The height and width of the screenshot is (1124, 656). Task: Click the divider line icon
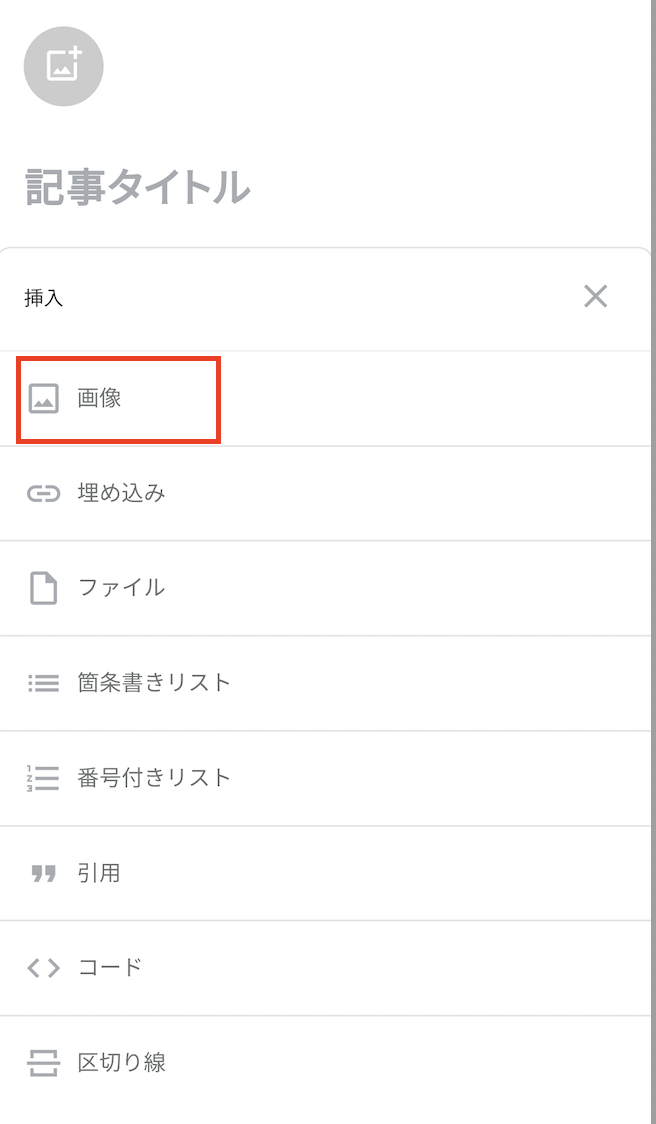tap(44, 1062)
